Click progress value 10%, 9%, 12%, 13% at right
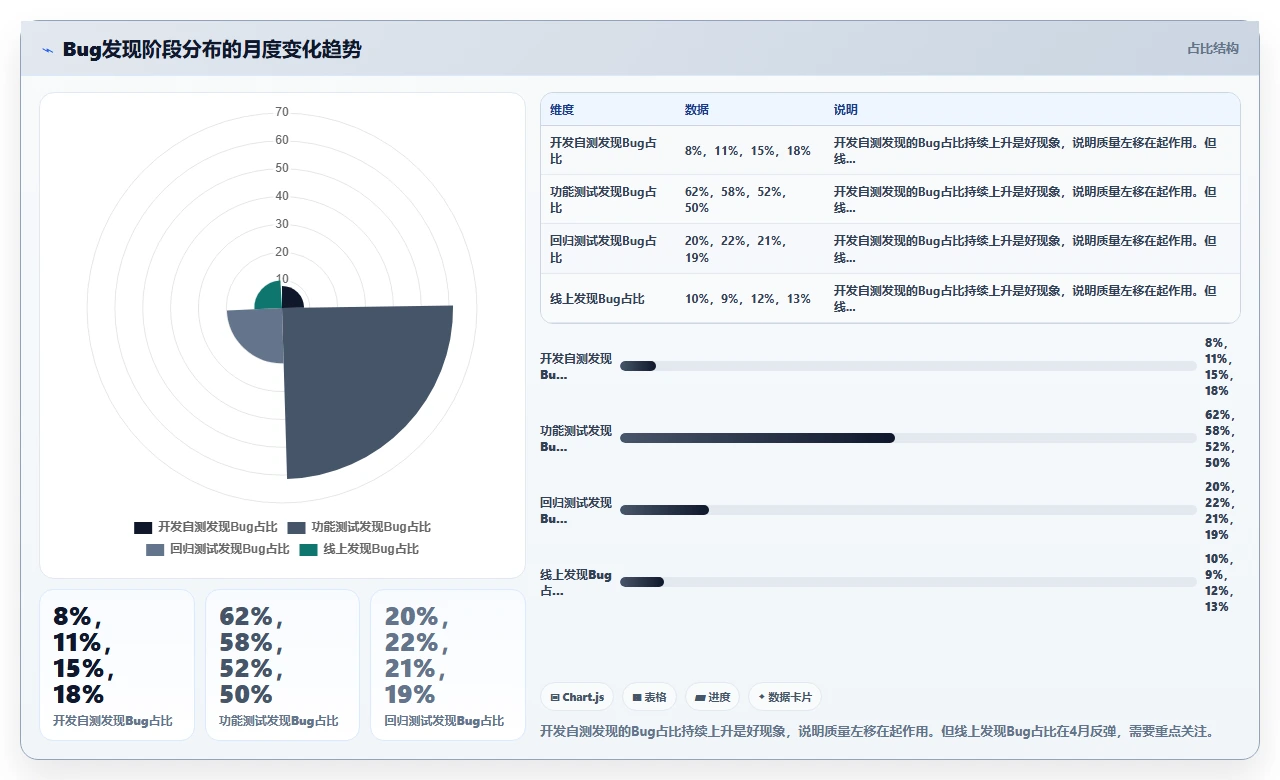 click(x=1220, y=582)
